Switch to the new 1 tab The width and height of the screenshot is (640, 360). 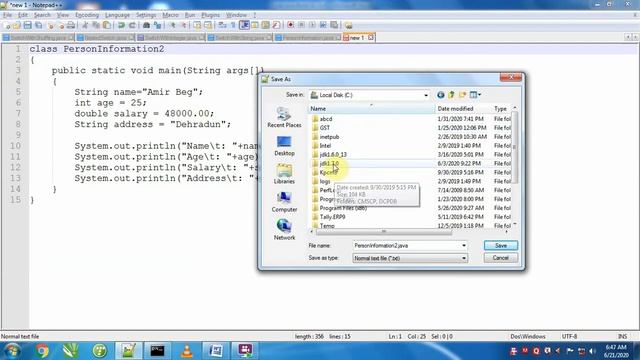pos(358,38)
